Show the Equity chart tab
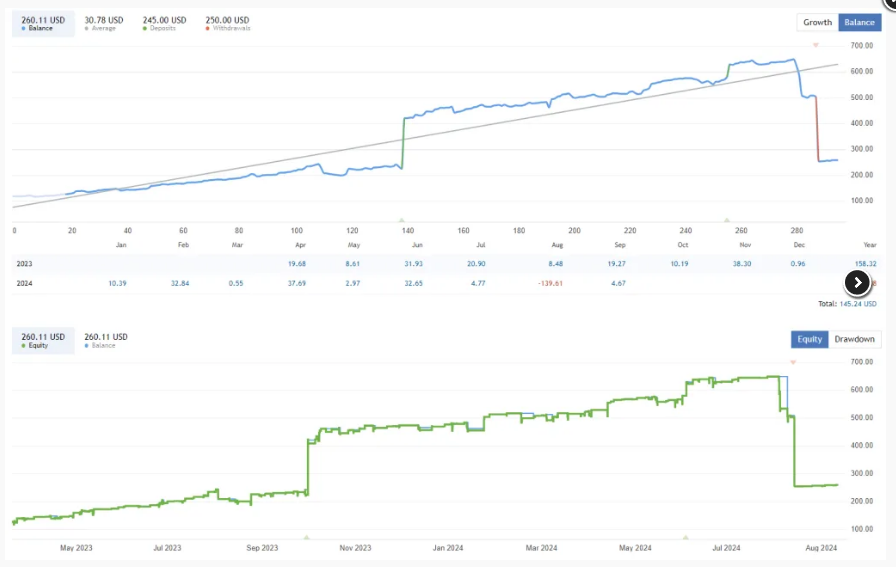The height and width of the screenshot is (567, 896). pos(809,339)
